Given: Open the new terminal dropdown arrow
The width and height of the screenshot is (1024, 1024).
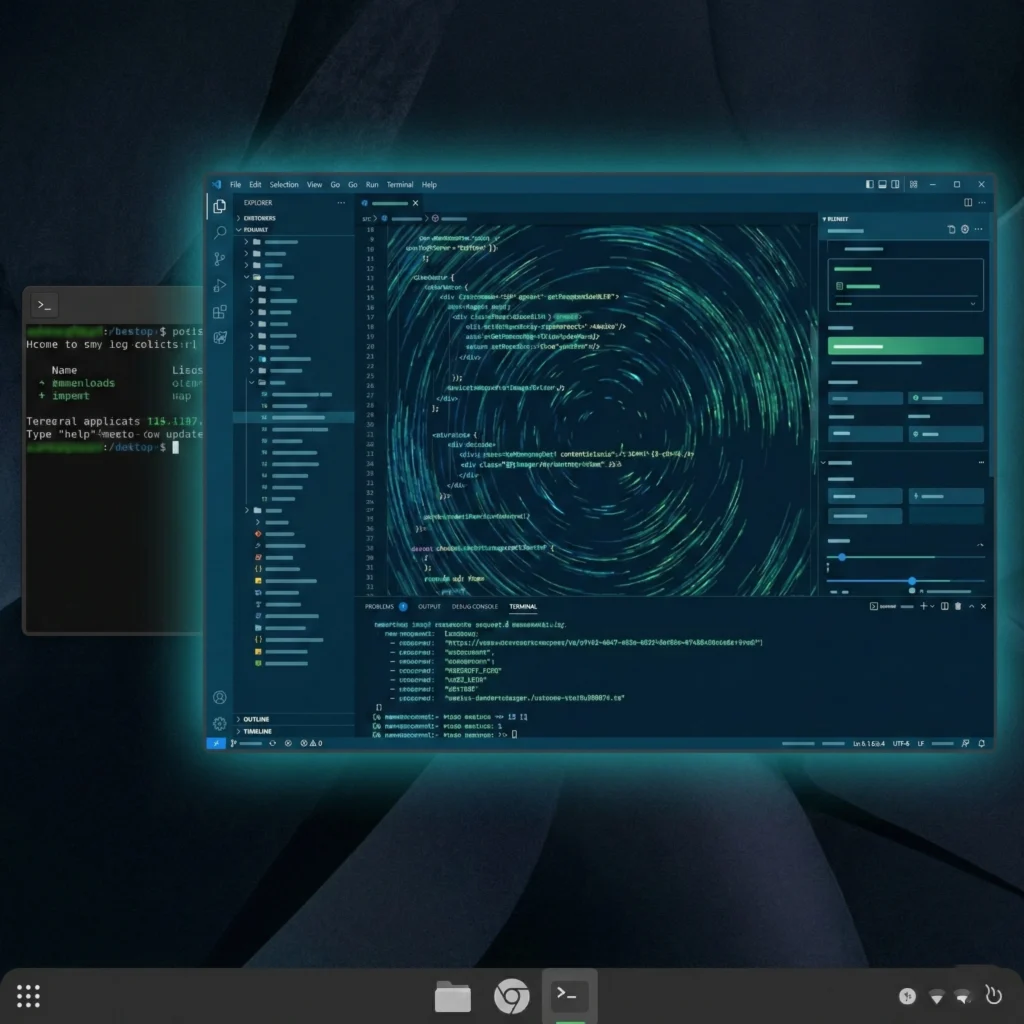Looking at the screenshot, I should pos(933,606).
